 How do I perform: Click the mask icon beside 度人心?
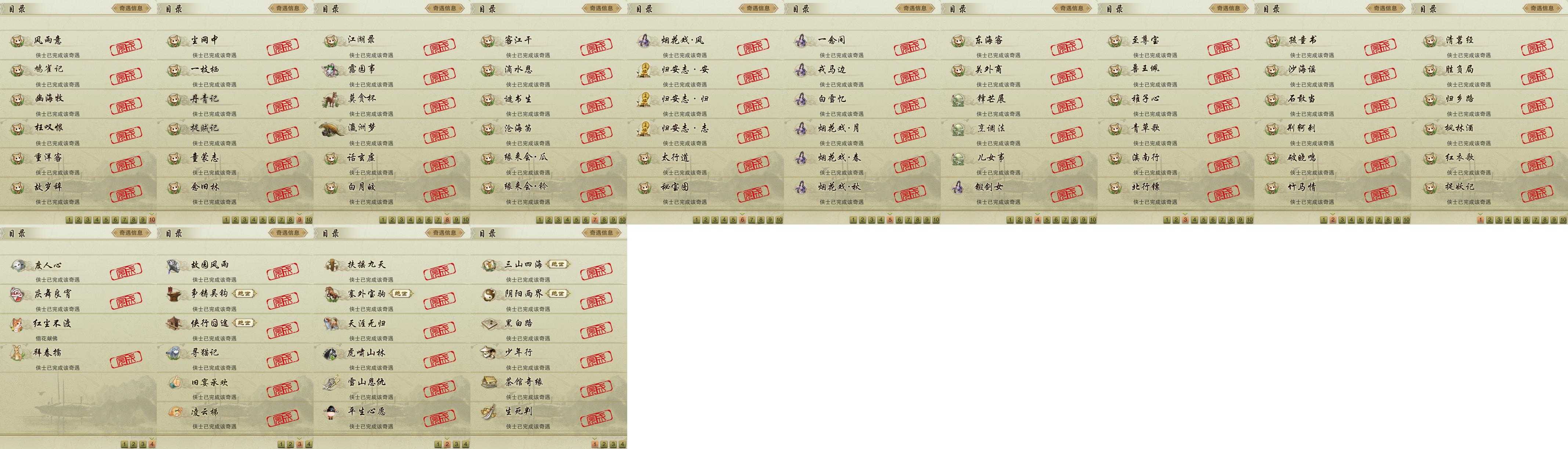(18, 265)
